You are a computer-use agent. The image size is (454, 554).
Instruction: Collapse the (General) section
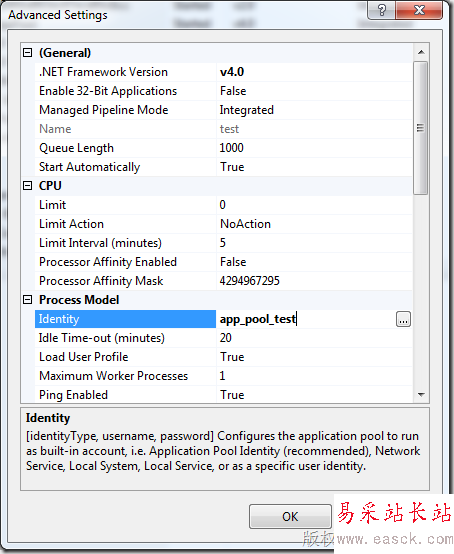28,53
